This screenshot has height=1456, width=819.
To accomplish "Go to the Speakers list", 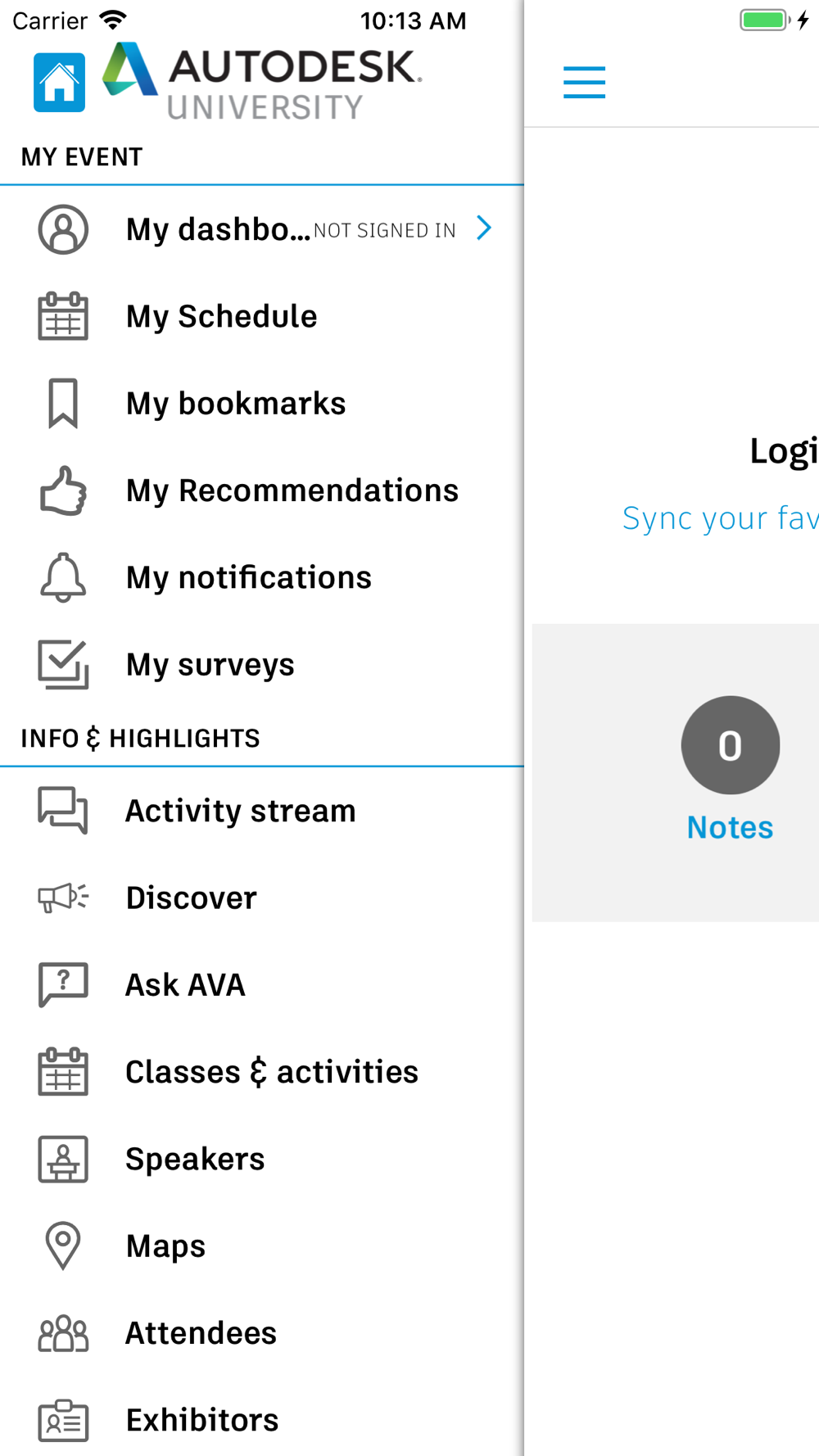I will pyautogui.click(x=195, y=1159).
